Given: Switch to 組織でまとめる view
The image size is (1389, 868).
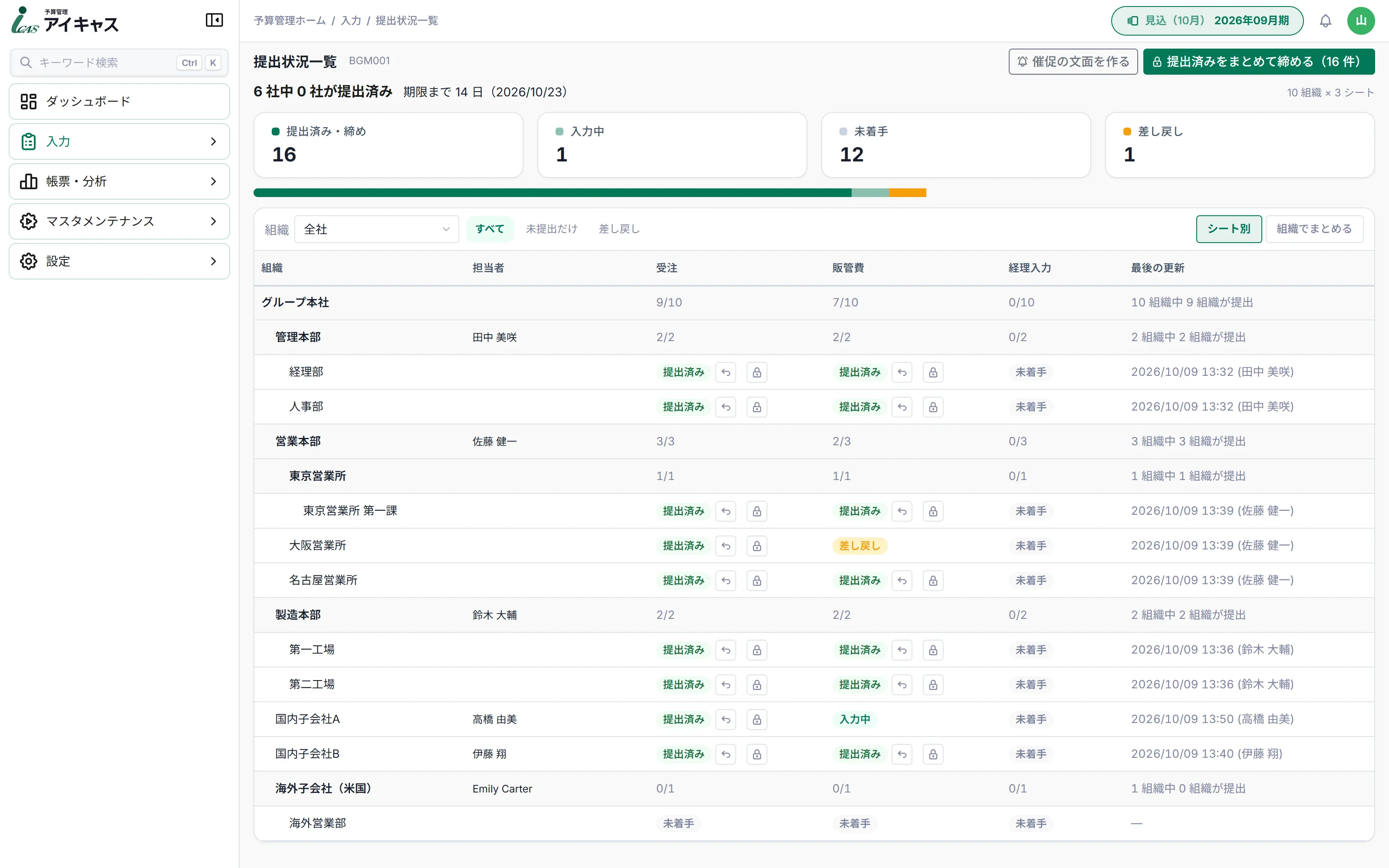Looking at the screenshot, I should pos(1314,229).
